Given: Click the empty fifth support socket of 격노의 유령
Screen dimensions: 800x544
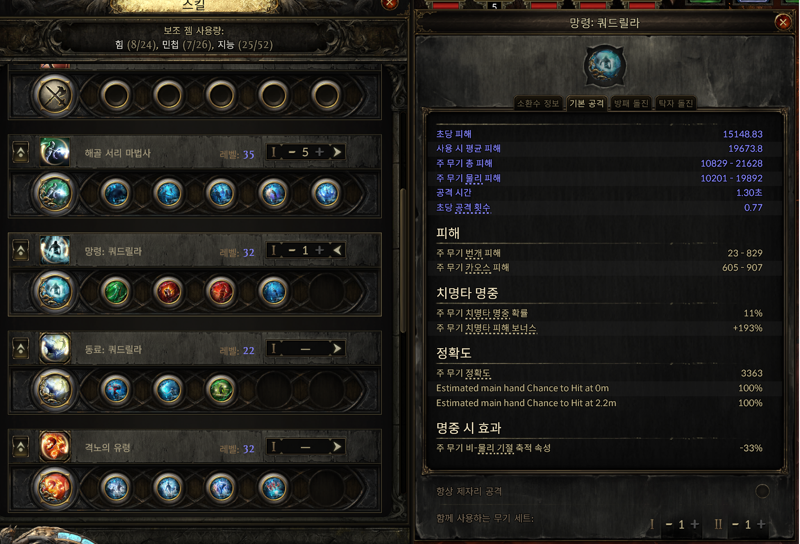Looking at the screenshot, I should pyautogui.click(x=326, y=488).
